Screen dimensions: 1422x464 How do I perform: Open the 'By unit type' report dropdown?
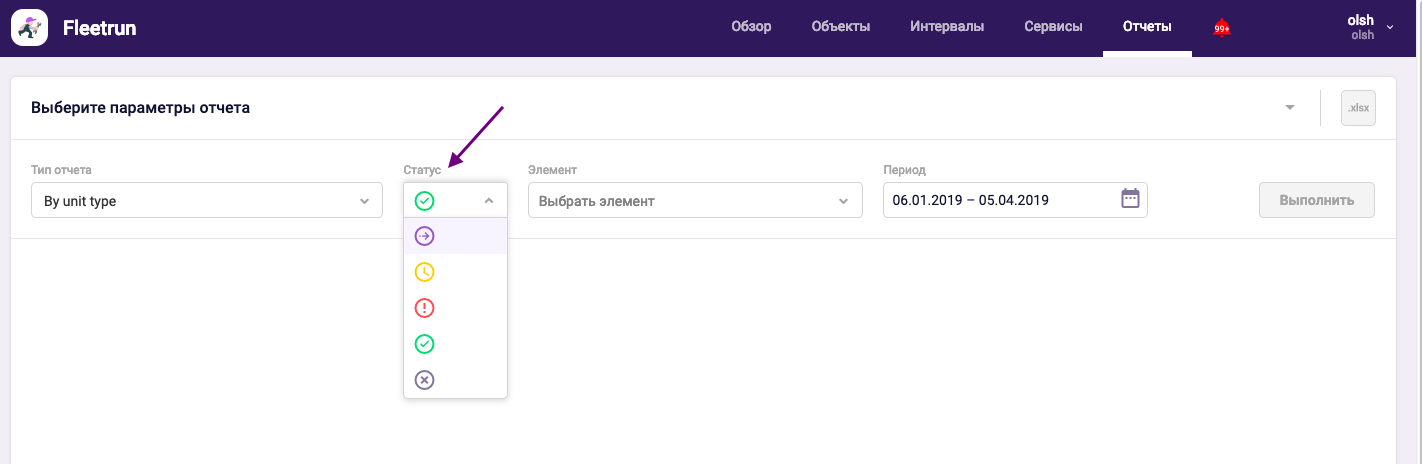coord(207,201)
